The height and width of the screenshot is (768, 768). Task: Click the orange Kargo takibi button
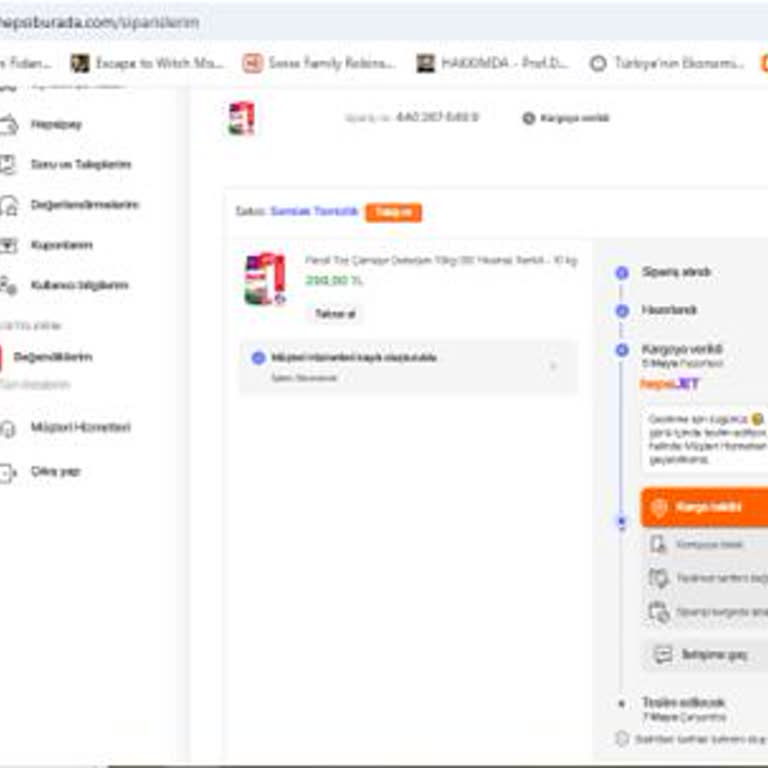click(704, 507)
